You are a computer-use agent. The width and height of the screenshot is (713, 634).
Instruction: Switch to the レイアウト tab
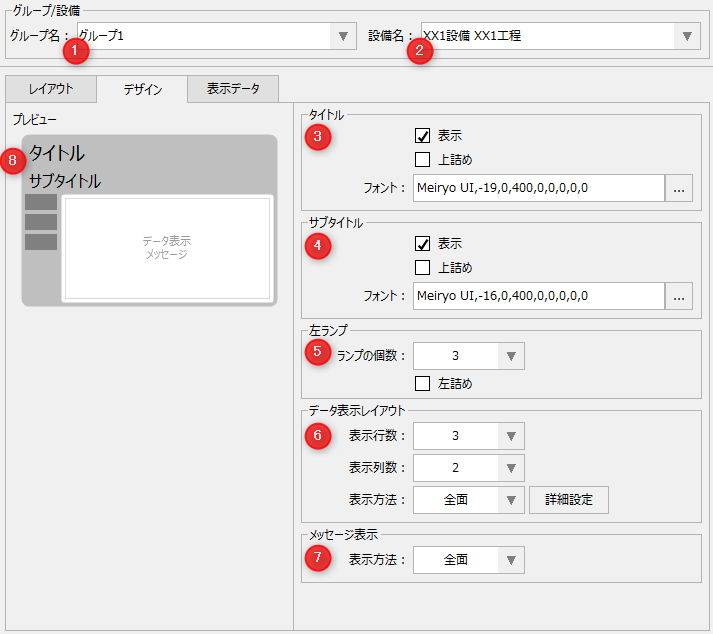(x=51, y=89)
